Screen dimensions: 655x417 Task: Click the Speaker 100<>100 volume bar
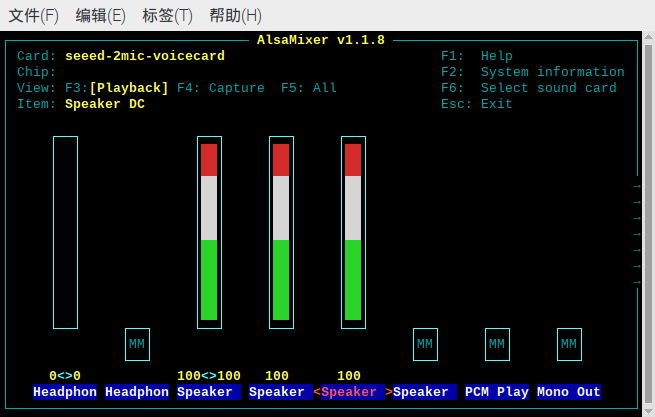click(209, 232)
